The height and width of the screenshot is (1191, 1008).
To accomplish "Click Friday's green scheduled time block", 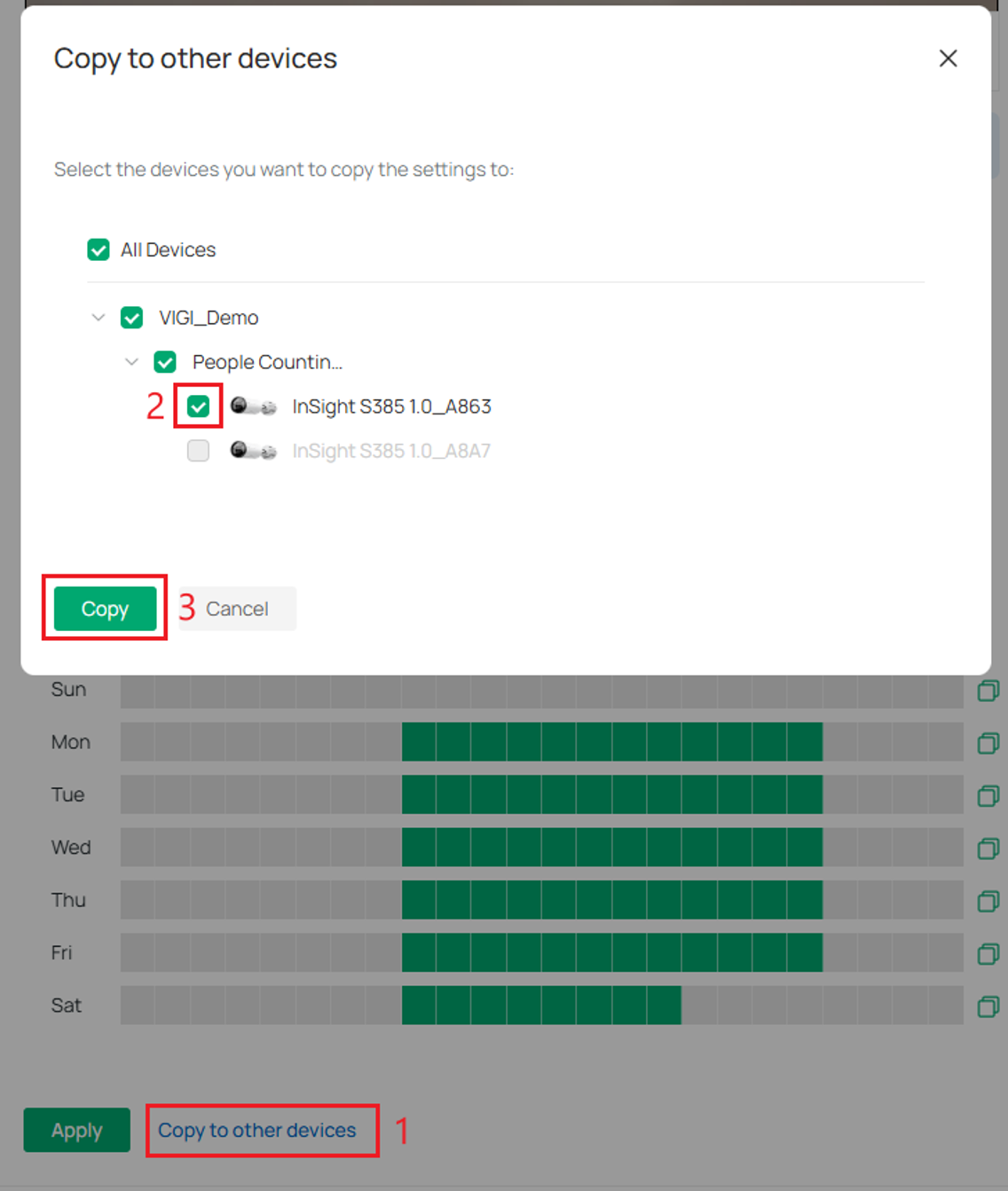I will click(x=612, y=952).
